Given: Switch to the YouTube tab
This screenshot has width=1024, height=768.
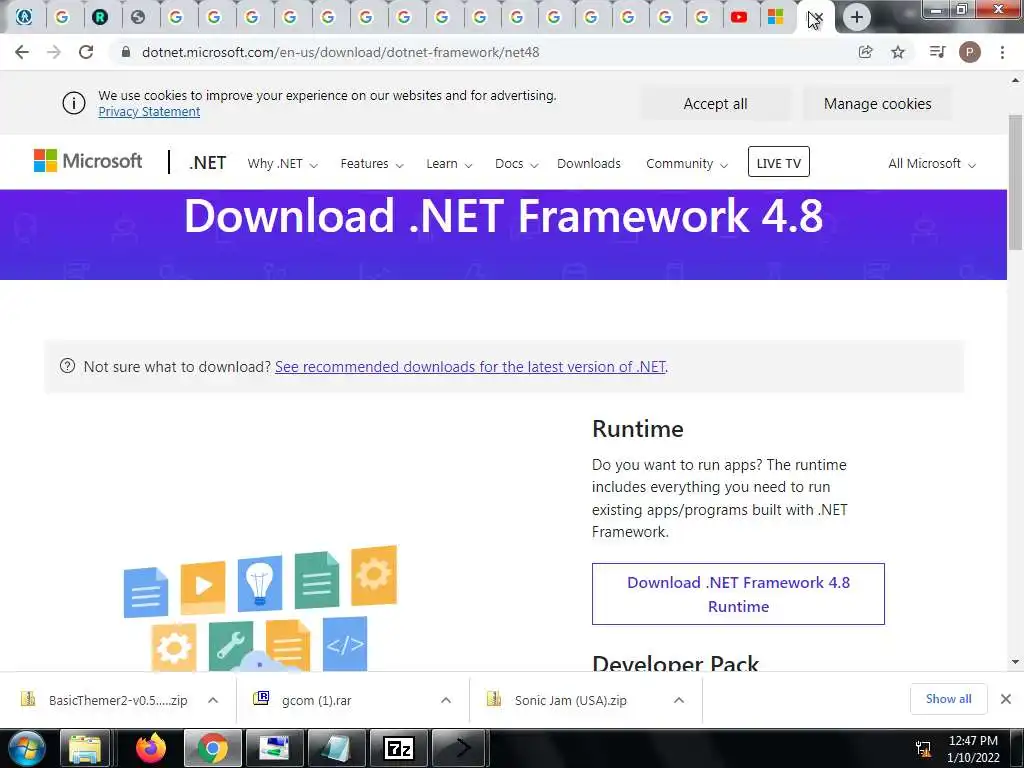Looking at the screenshot, I should [x=739, y=18].
